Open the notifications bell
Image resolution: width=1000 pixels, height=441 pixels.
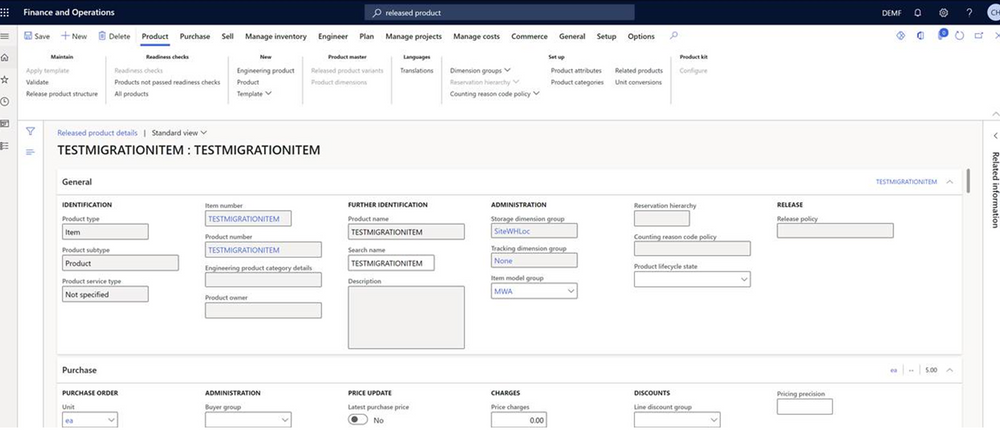click(918, 13)
